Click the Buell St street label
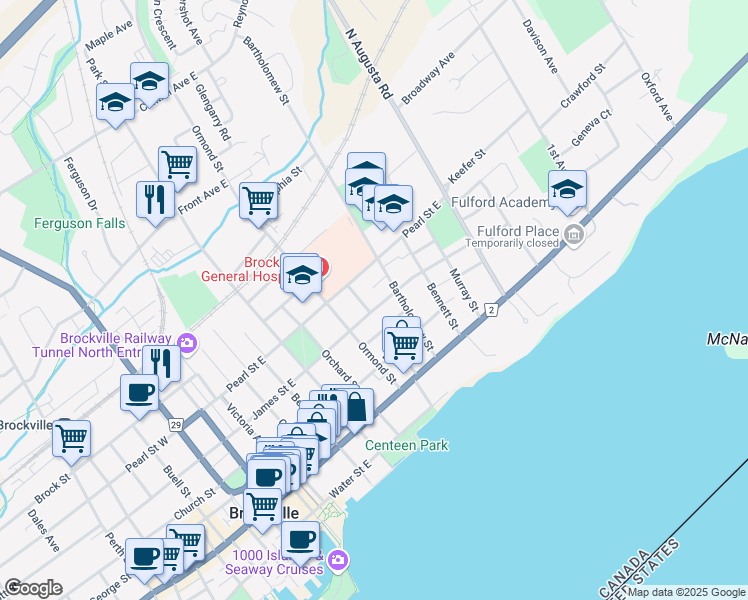Image resolution: width=748 pixels, height=600 pixels. pos(177,481)
